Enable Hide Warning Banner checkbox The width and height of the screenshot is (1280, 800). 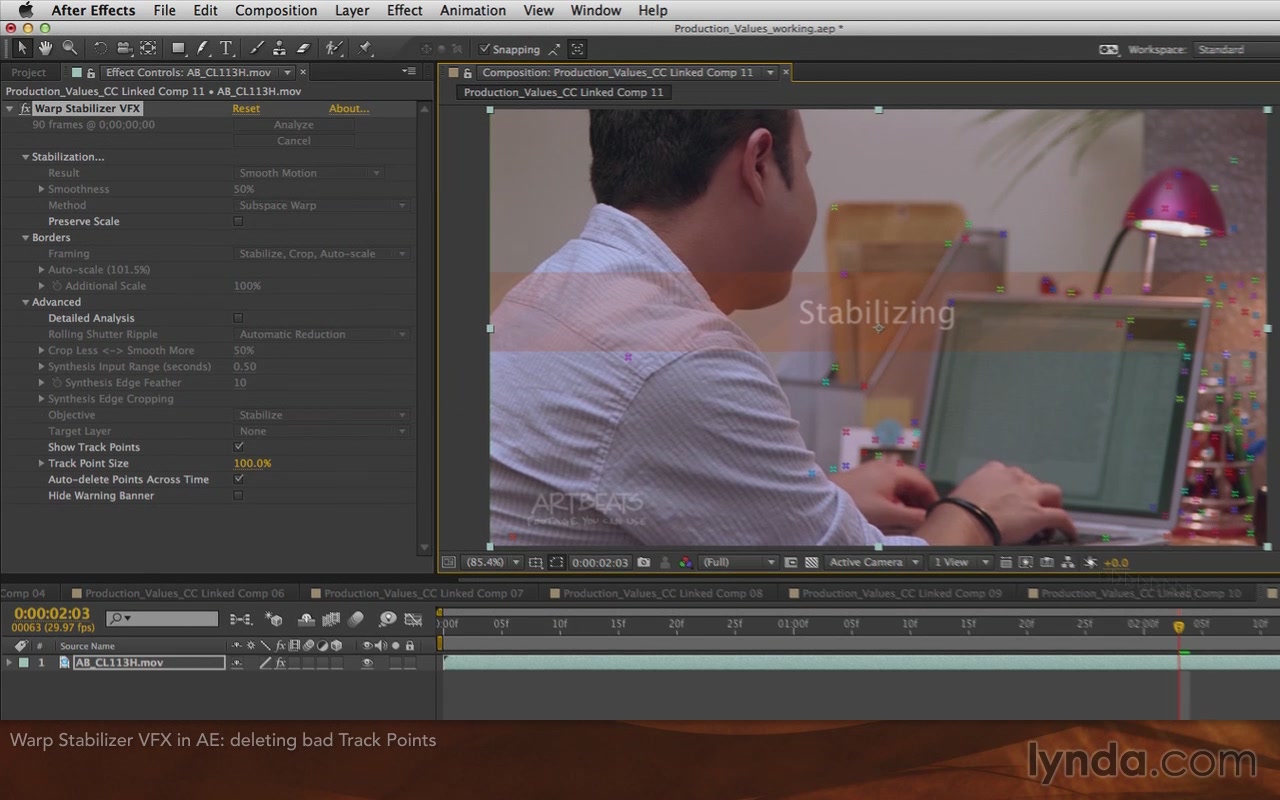pyautogui.click(x=238, y=495)
